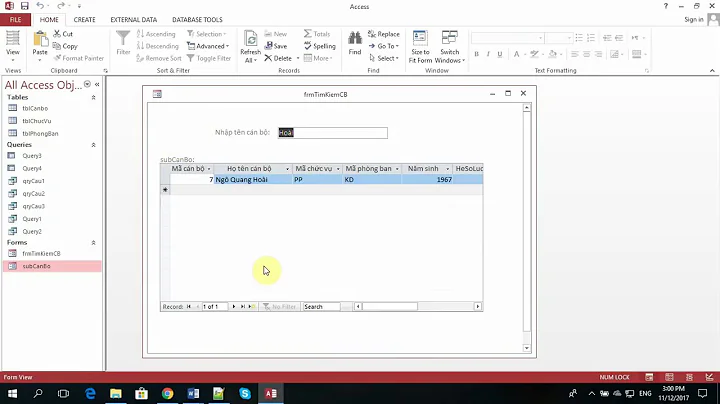Click form vertical scrollbar down arrow
Image resolution: width=720 pixels, height=404 pixels.
(x=527, y=348)
